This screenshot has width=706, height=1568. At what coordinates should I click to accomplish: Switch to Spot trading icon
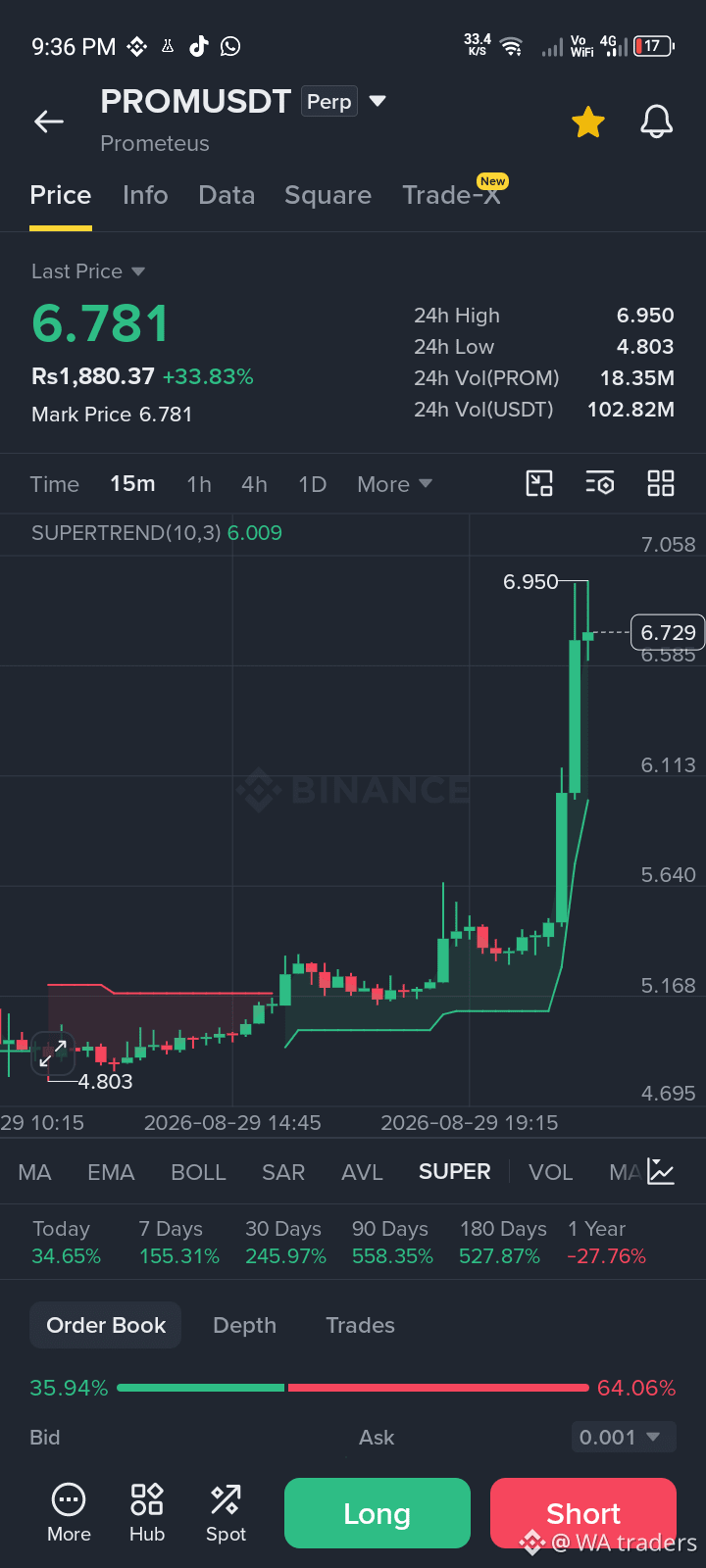[226, 1513]
